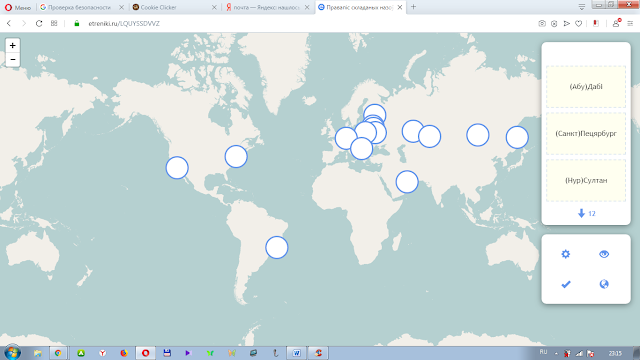Click the RU language indicator in tray

[543, 352]
